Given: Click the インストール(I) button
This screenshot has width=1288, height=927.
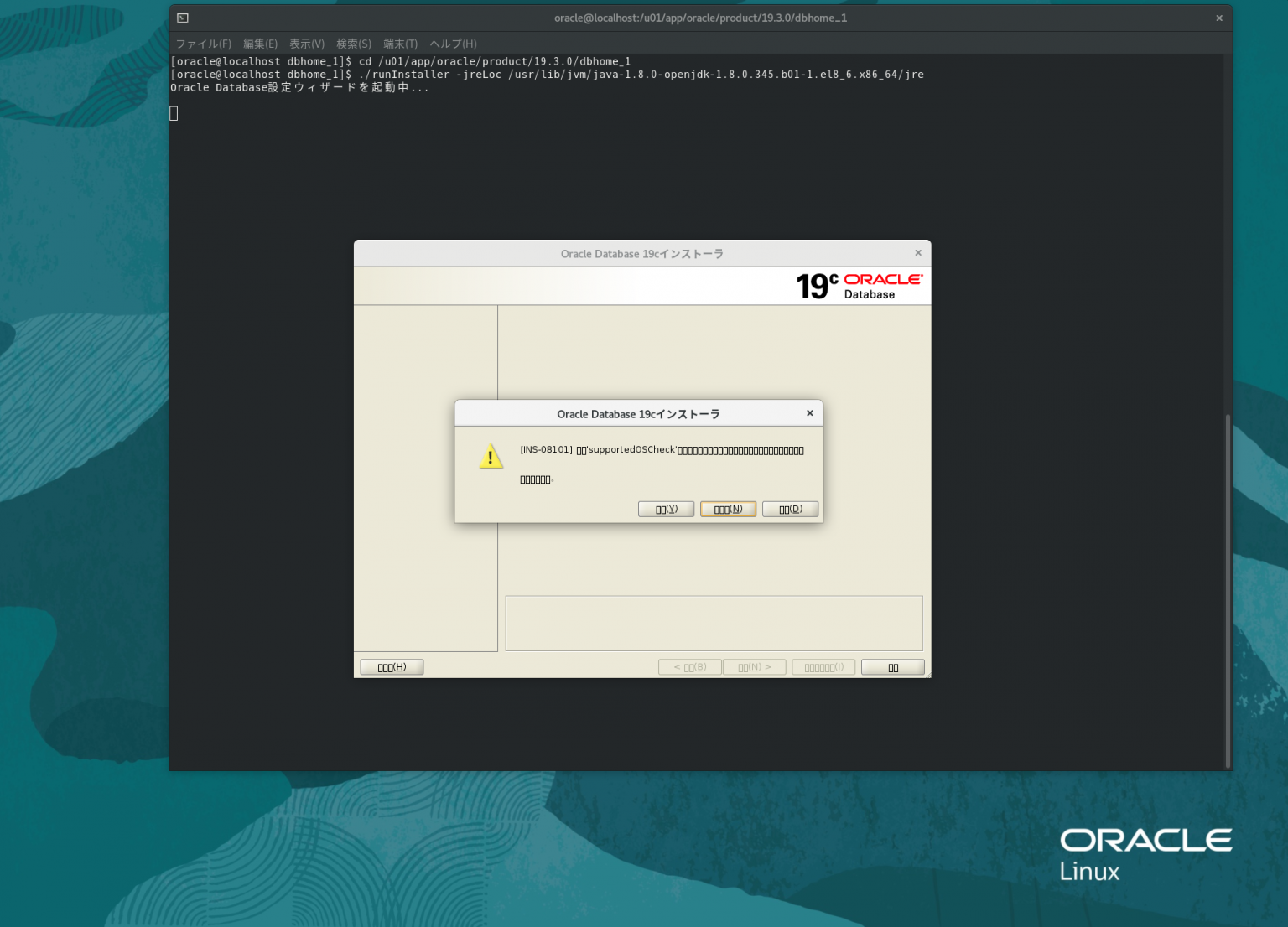Looking at the screenshot, I should 823,666.
